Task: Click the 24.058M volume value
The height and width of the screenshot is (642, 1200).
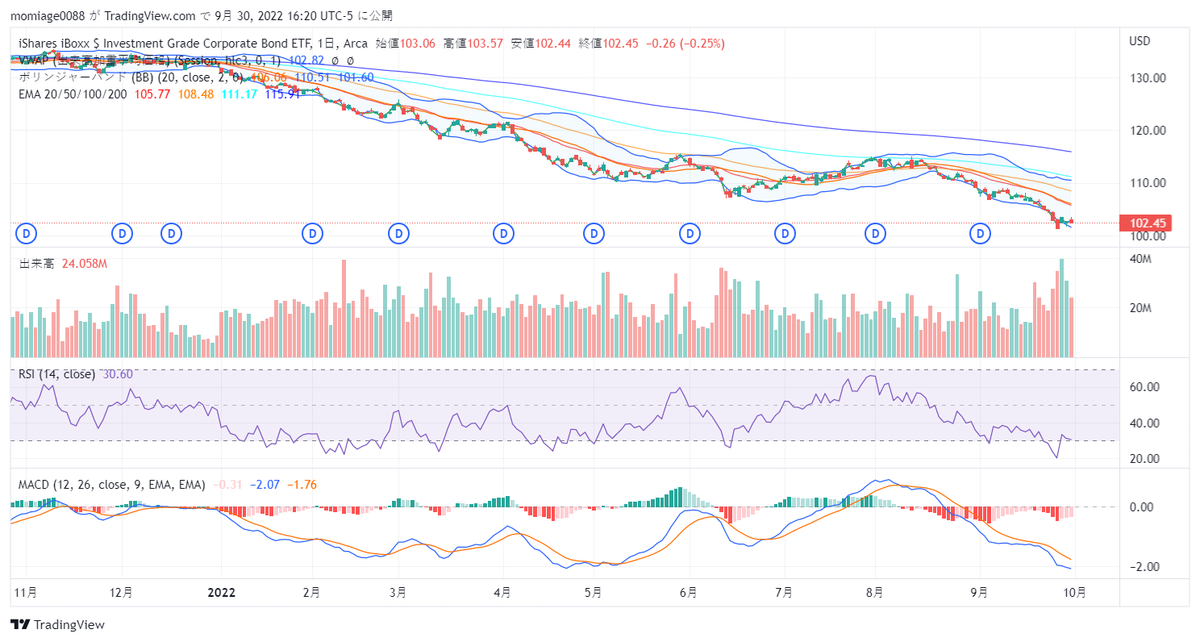Action: coord(85,264)
